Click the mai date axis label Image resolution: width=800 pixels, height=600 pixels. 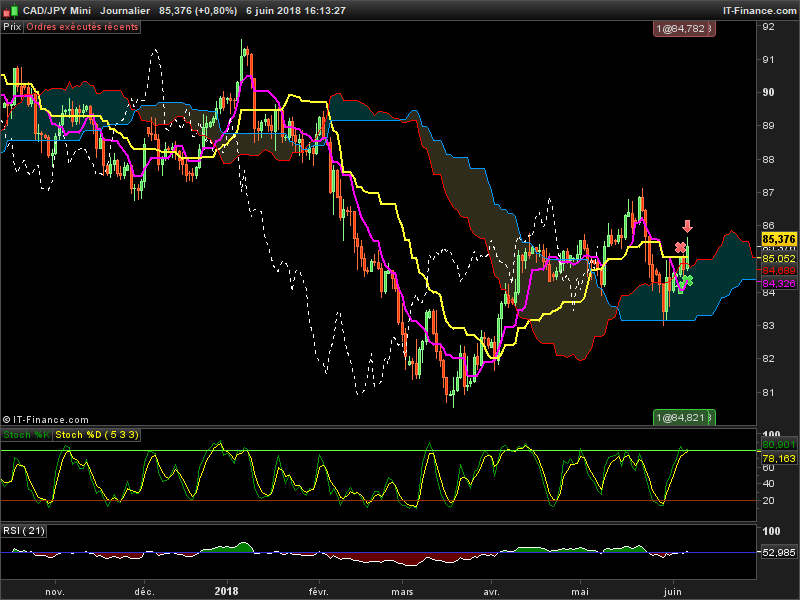580,591
